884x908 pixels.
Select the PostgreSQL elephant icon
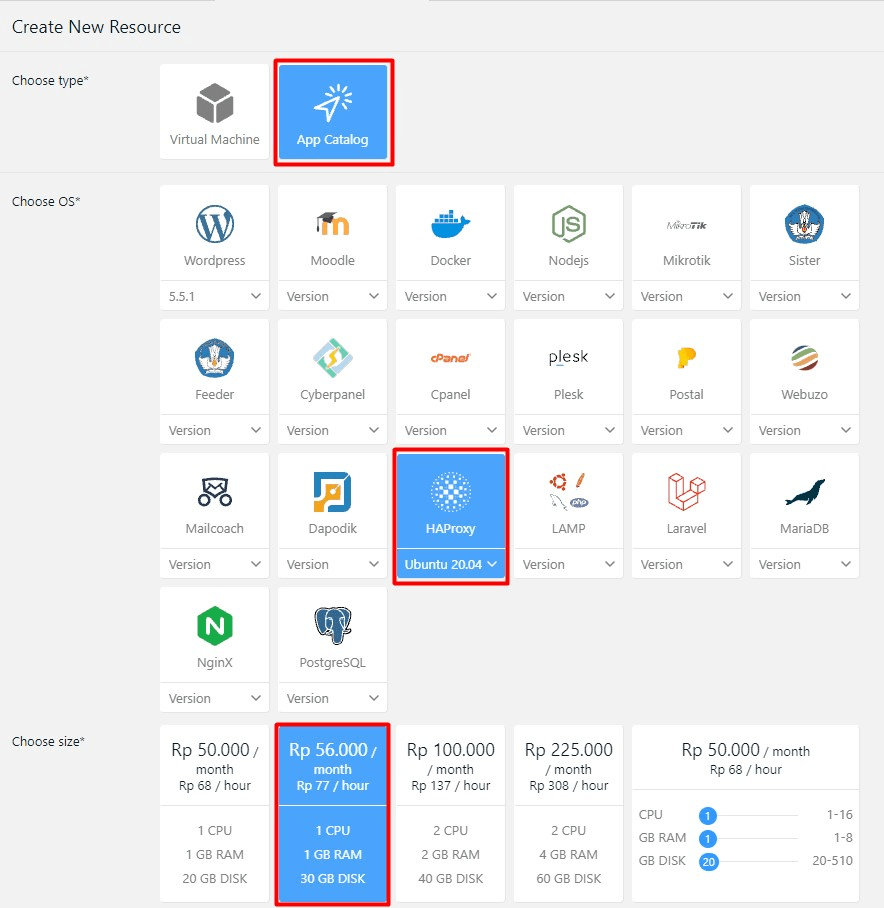point(332,627)
